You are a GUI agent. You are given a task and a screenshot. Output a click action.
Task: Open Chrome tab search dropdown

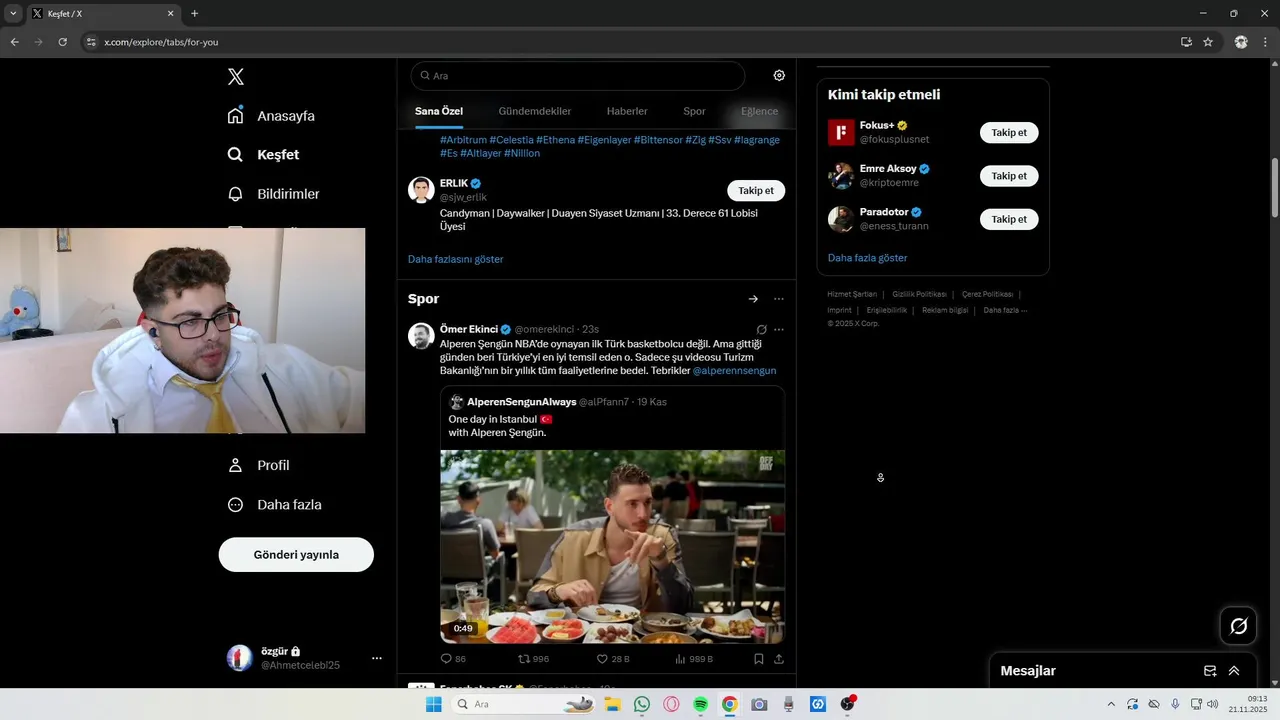coord(13,13)
